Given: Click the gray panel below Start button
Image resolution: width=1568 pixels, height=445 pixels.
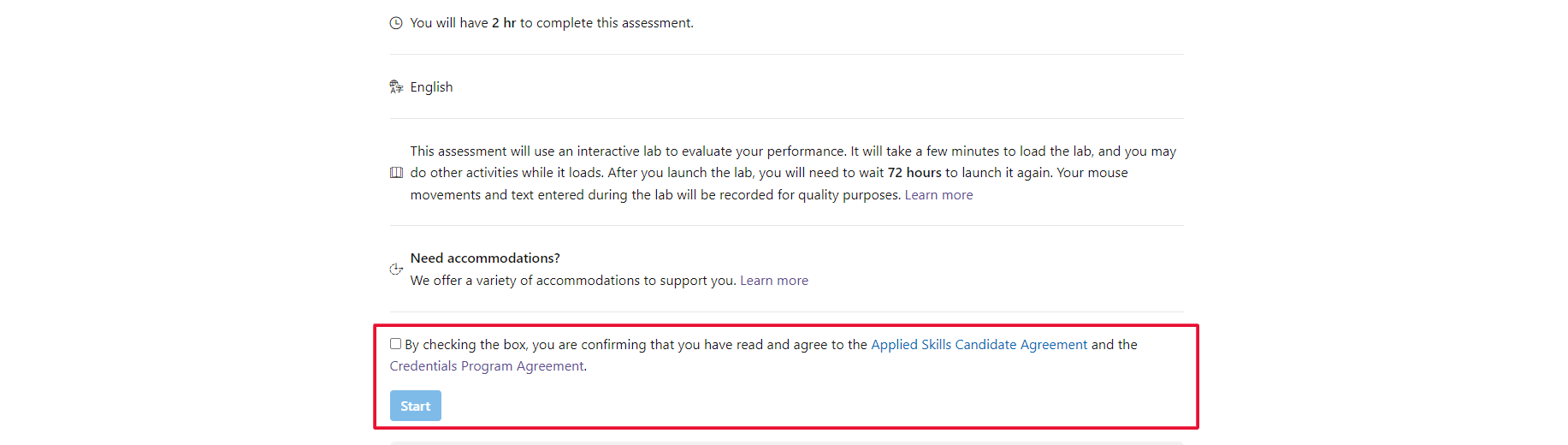Looking at the screenshot, I should pos(785,442).
